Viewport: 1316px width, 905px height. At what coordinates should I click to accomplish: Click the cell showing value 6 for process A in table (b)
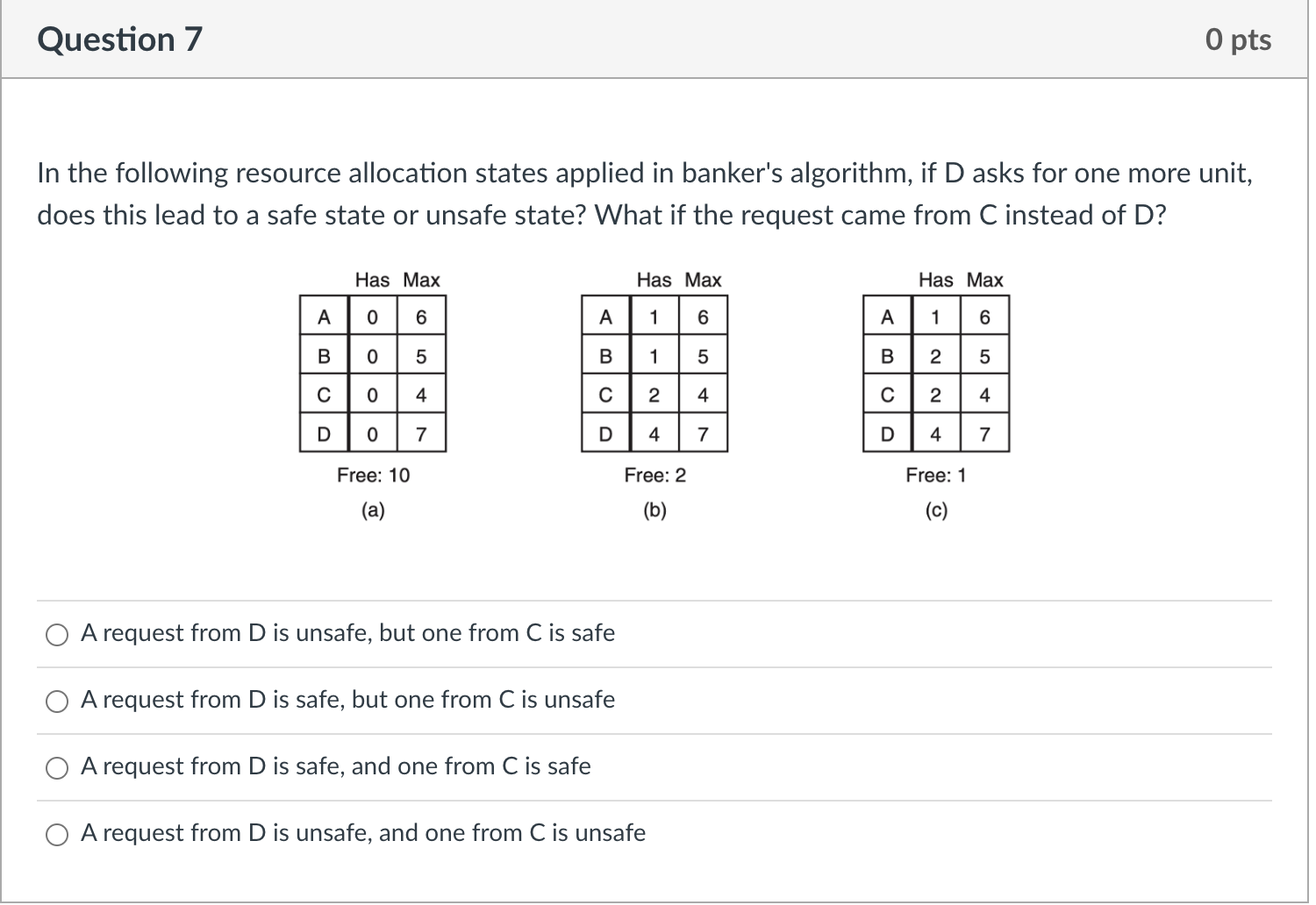703,317
